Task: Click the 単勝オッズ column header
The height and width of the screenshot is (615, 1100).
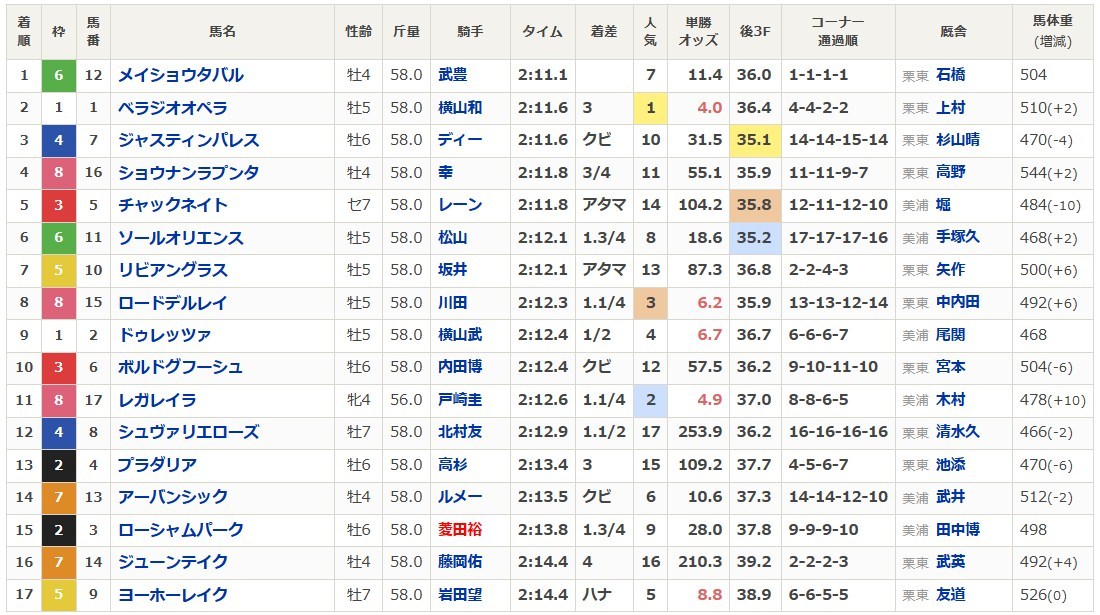Action: (698, 32)
